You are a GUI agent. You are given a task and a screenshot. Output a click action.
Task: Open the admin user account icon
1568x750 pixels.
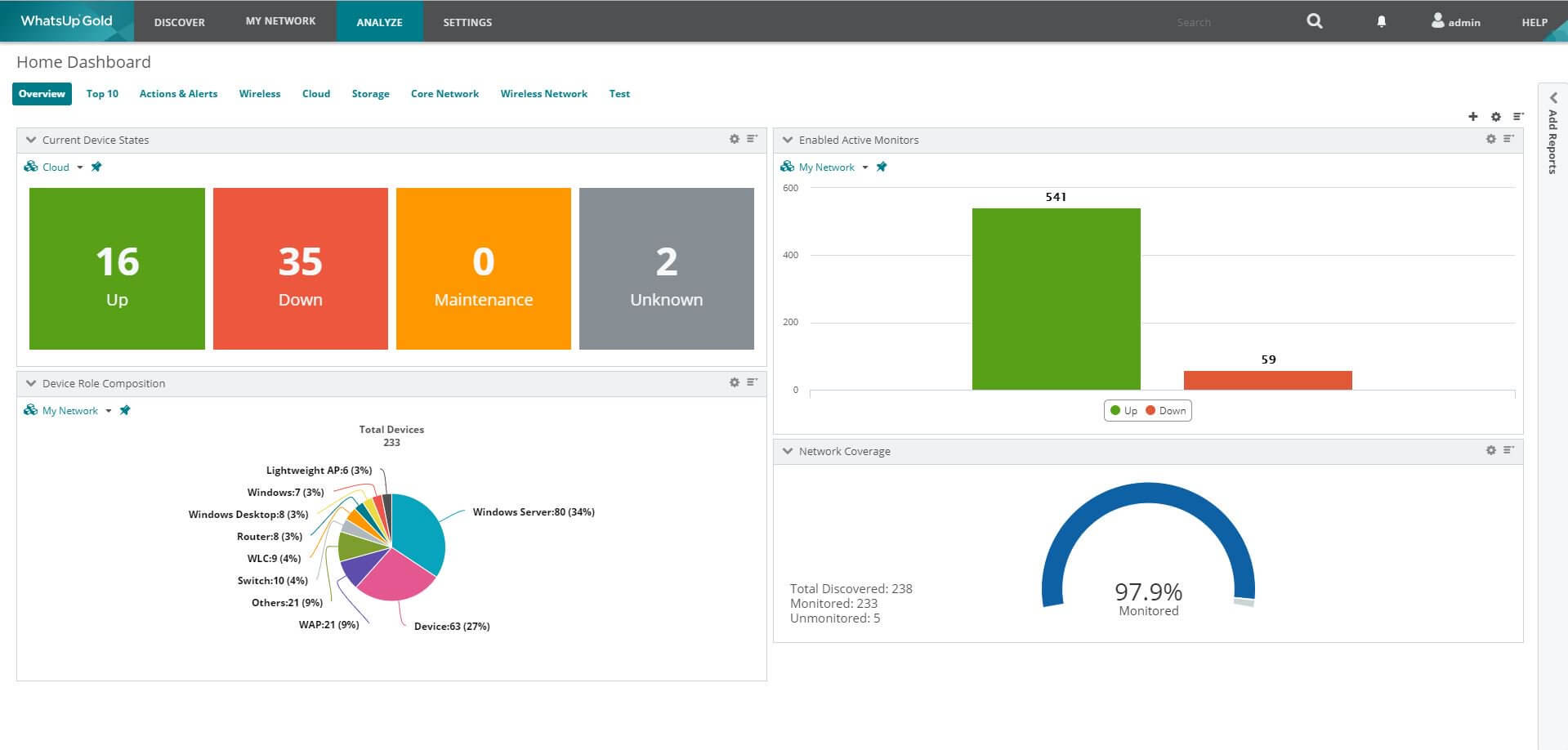1437,21
